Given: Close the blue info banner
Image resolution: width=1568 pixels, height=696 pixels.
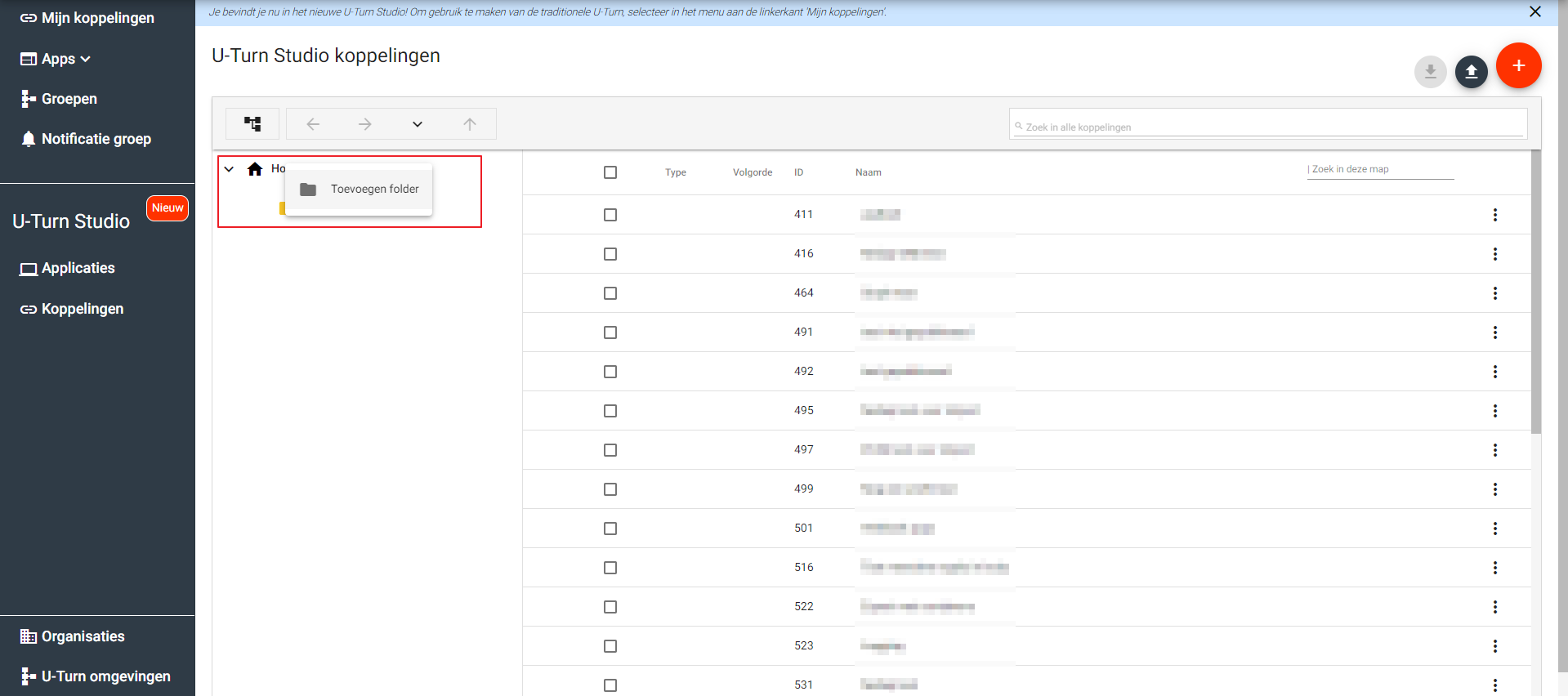Looking at the screenshot, I should pyautogui.click(x=1534, y=12).
